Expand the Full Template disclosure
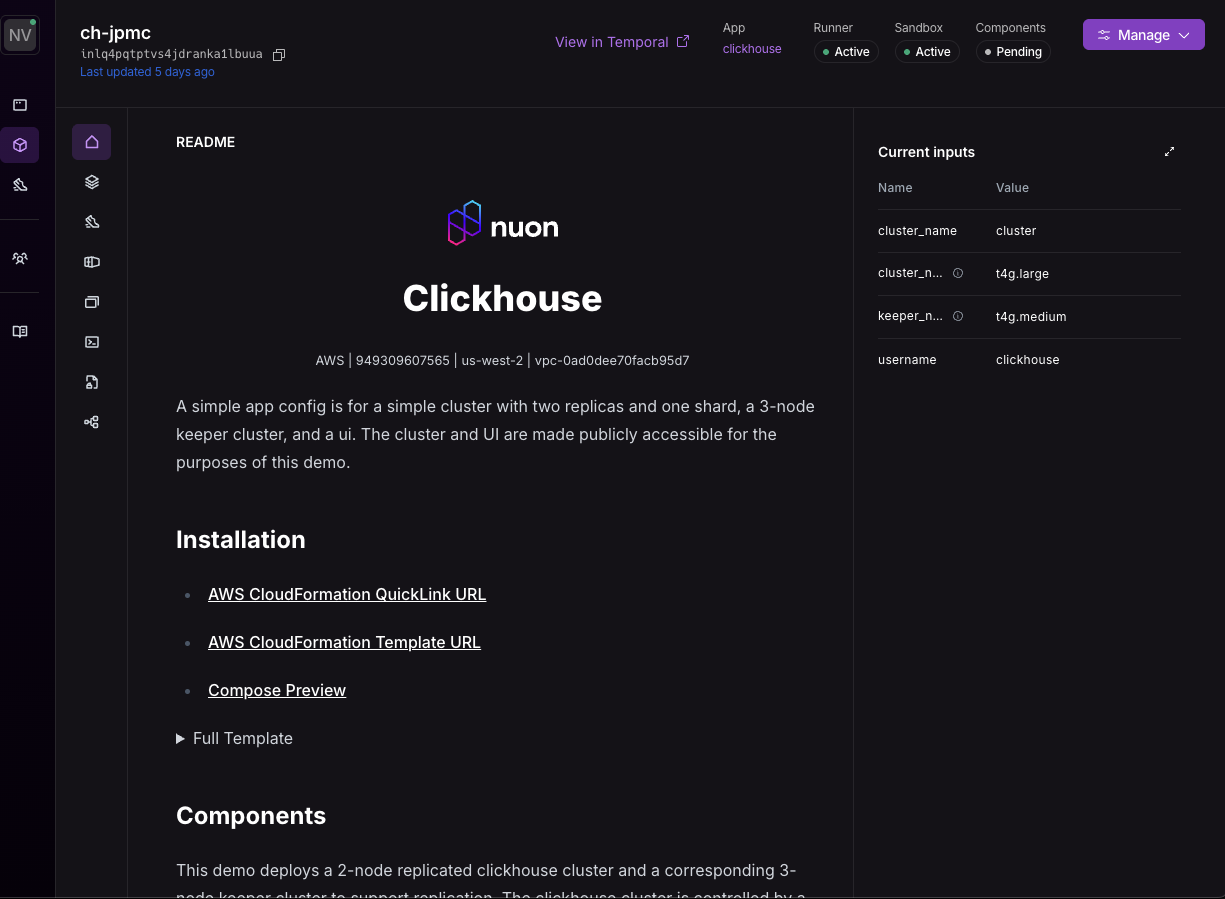 click(x=235, y=738)
